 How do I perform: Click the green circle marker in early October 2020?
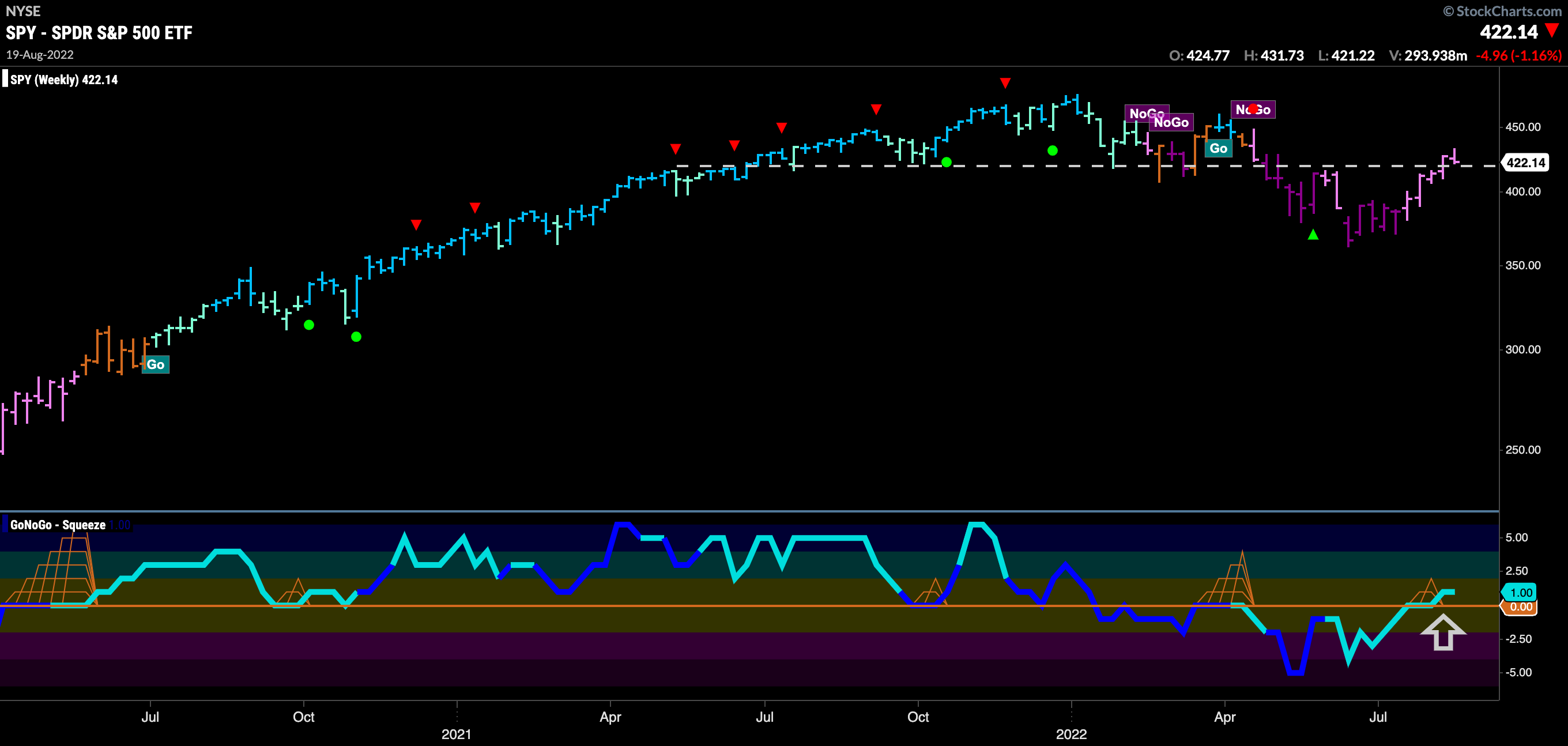point(308,325)
